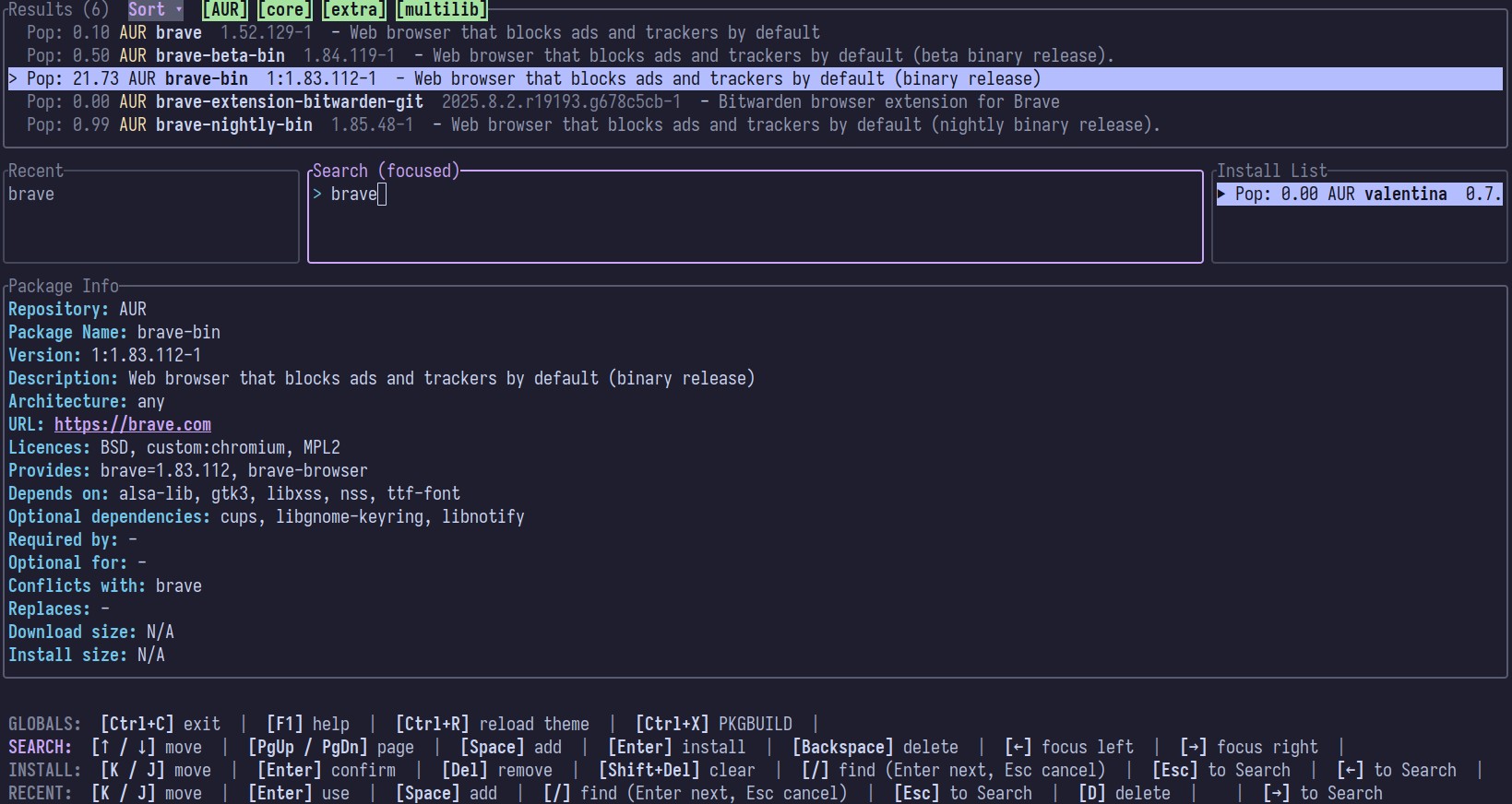Click the [Ctrl+C] exit hint
This screenshot has height=804, width=1512.
(x=160, y=724)
